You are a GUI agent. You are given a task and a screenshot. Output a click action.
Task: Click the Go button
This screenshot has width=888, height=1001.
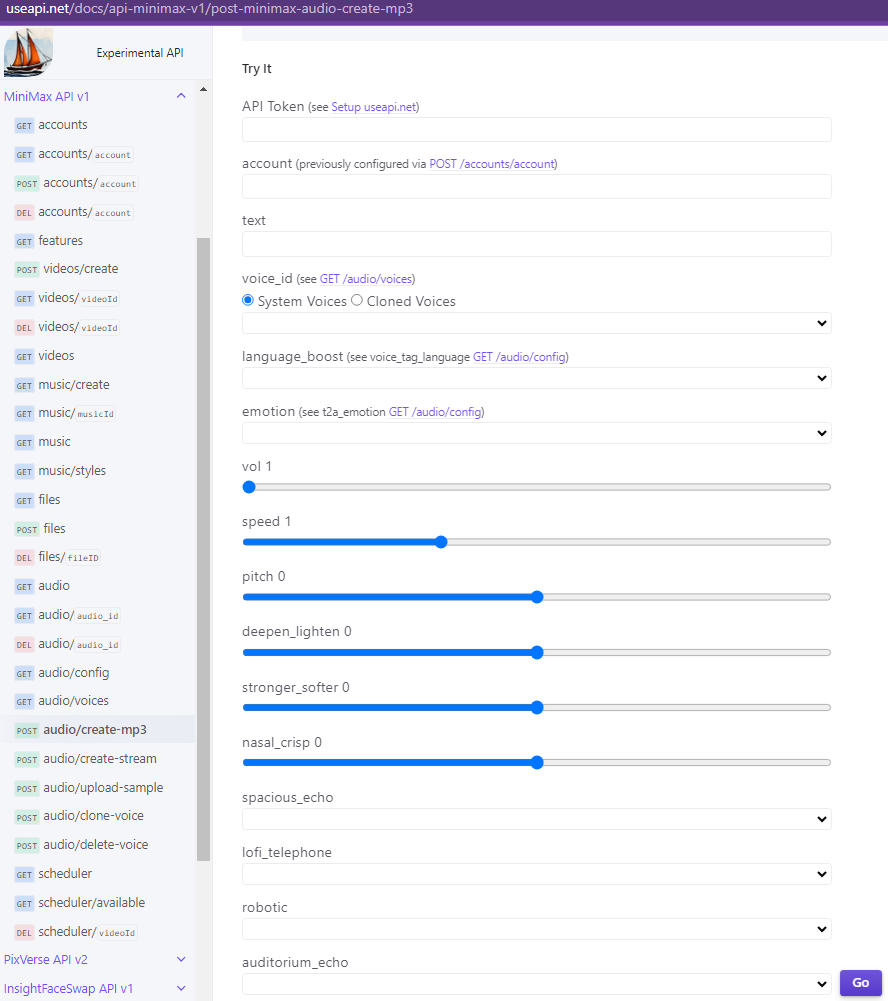861,983
